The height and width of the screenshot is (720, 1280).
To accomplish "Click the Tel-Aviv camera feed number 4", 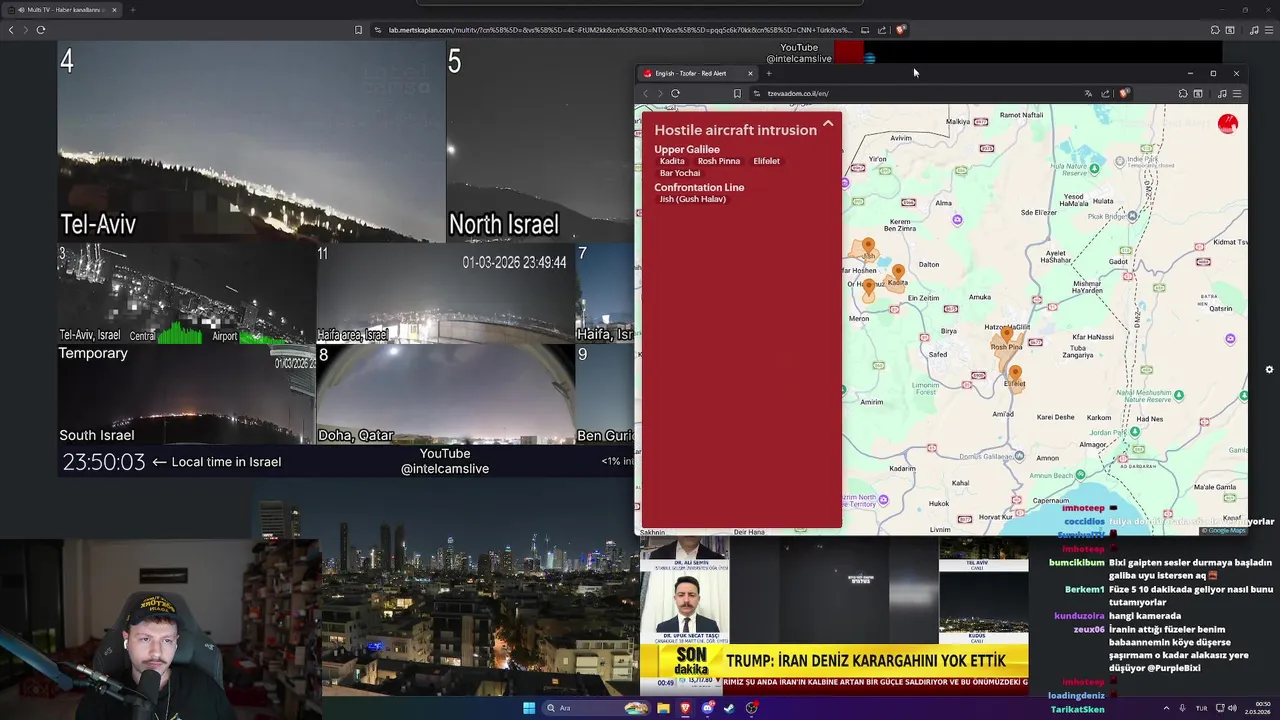I will point(251,141).
